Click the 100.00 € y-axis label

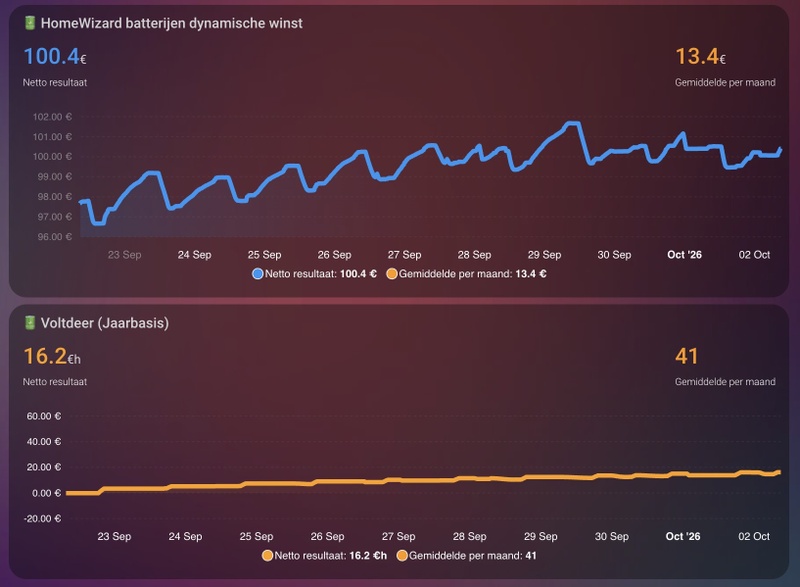[x=53, y=157]
